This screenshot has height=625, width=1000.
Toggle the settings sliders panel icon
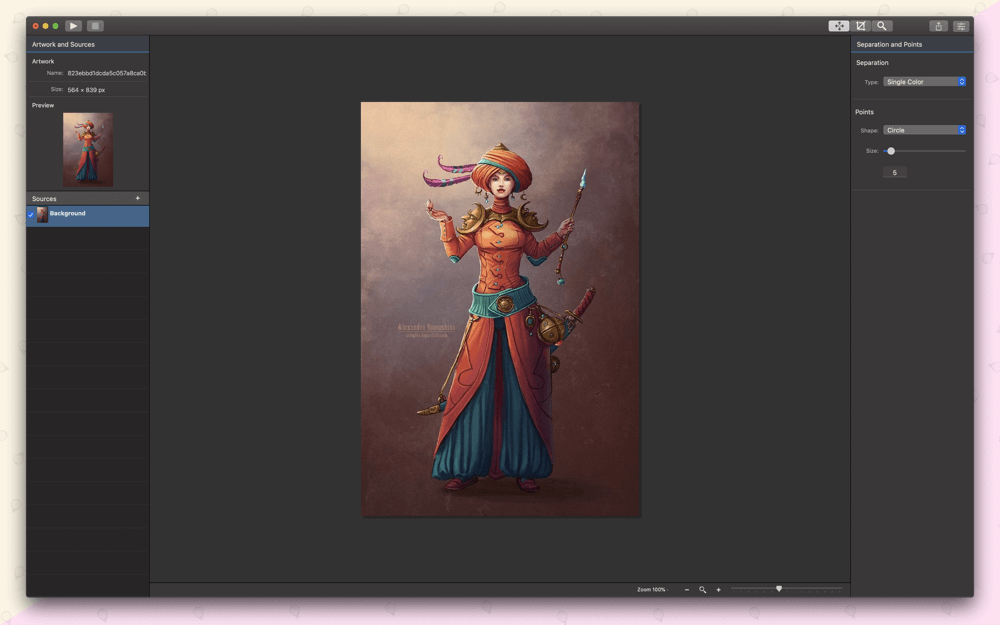(x=960, y=26)
